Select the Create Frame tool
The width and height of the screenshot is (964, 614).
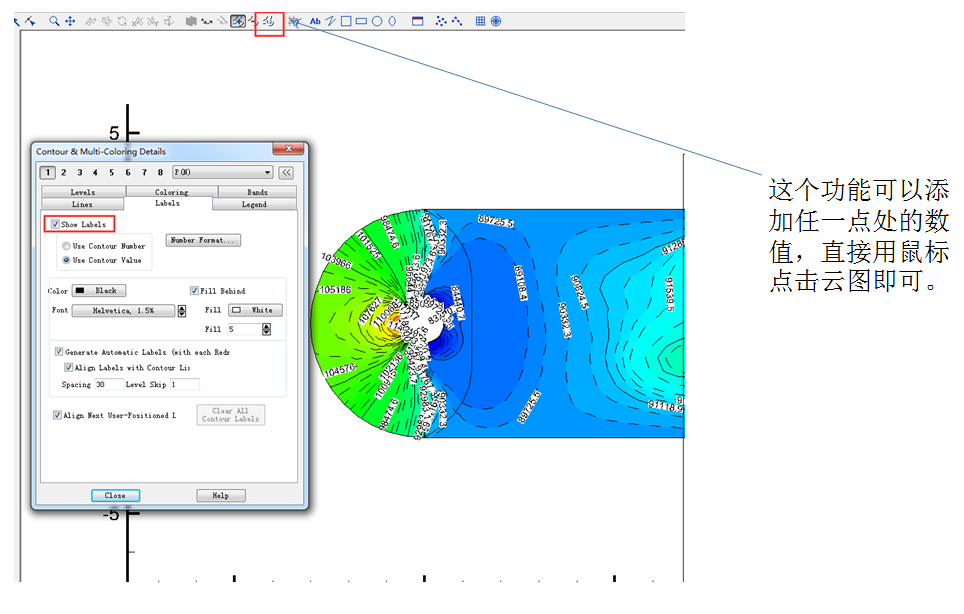(417, 21)
